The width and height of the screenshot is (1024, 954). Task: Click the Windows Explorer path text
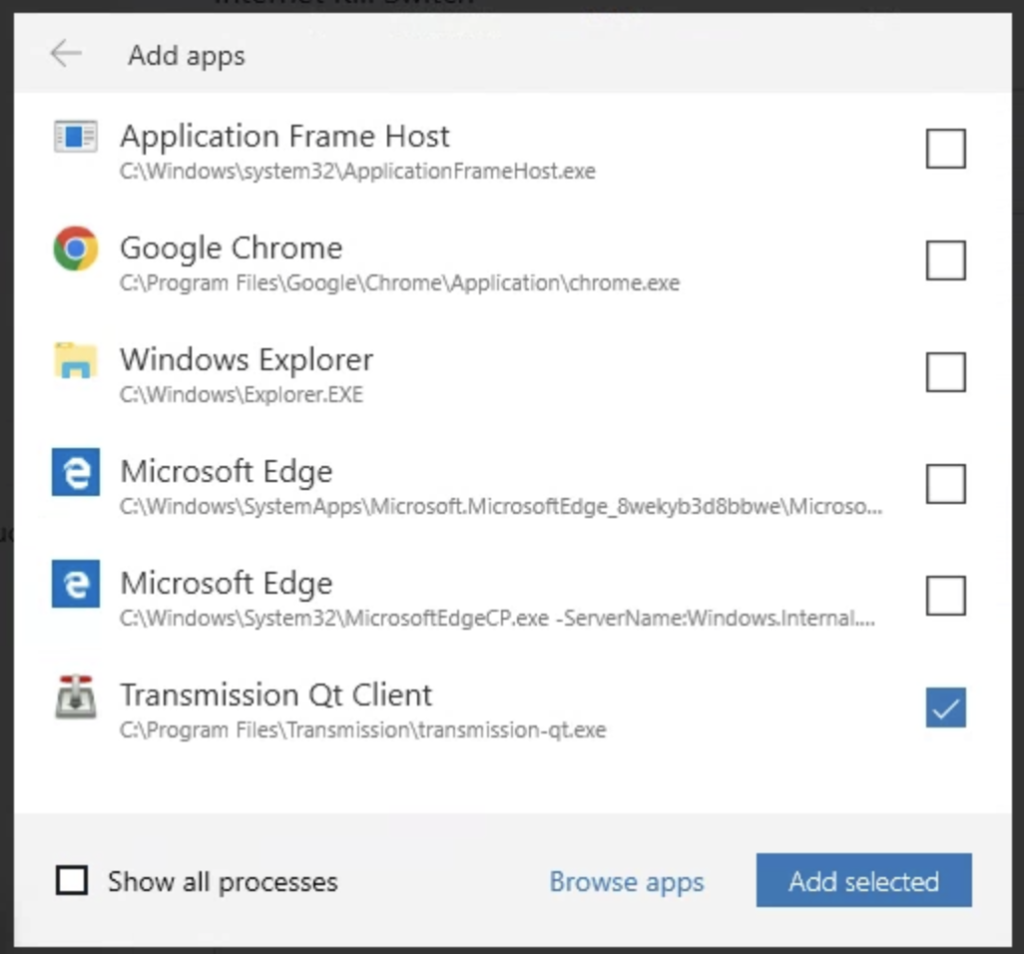click(x=241, y=394)
